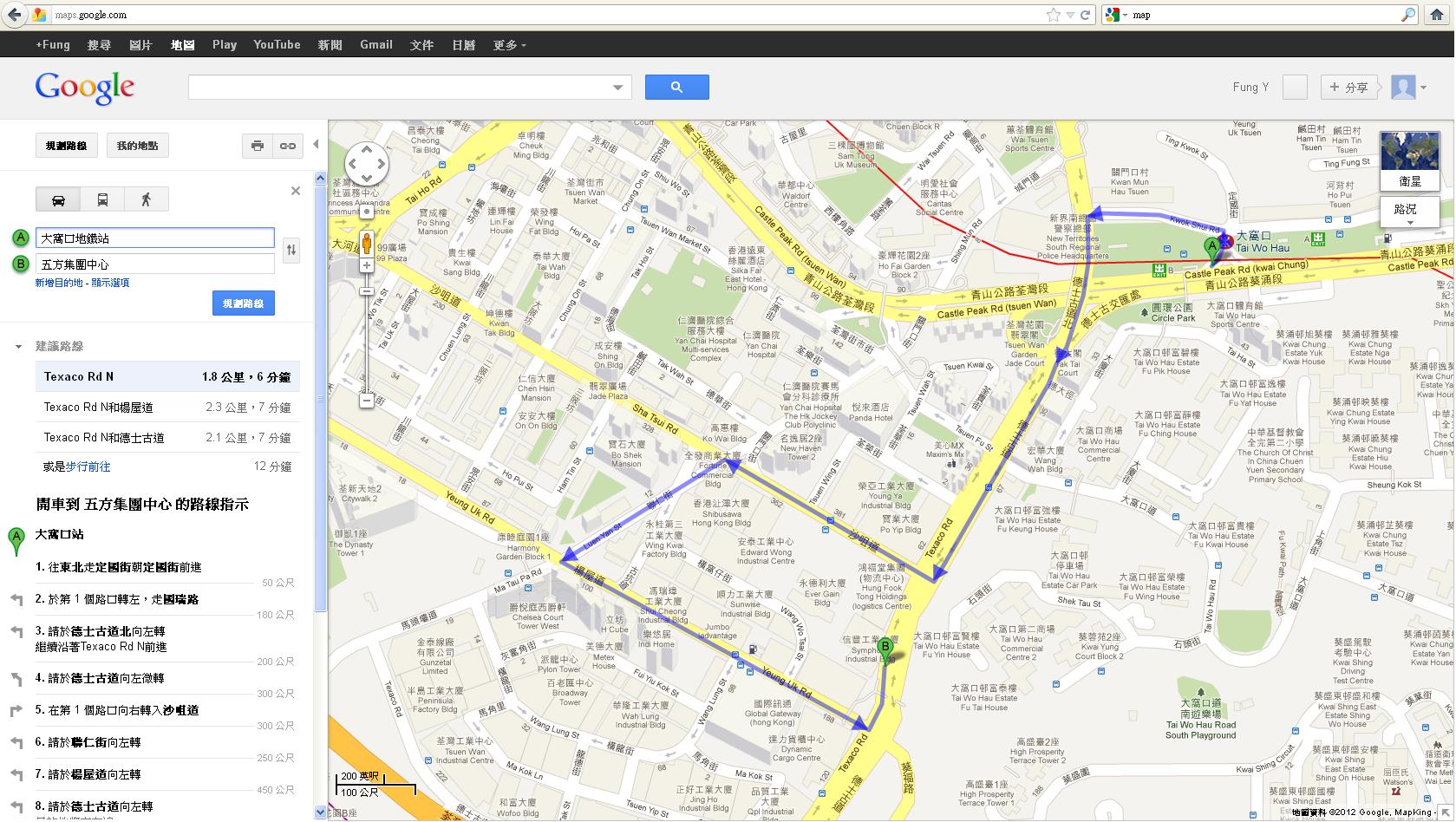Open the 規劃路線 tab at panel top

click(67, 146)
